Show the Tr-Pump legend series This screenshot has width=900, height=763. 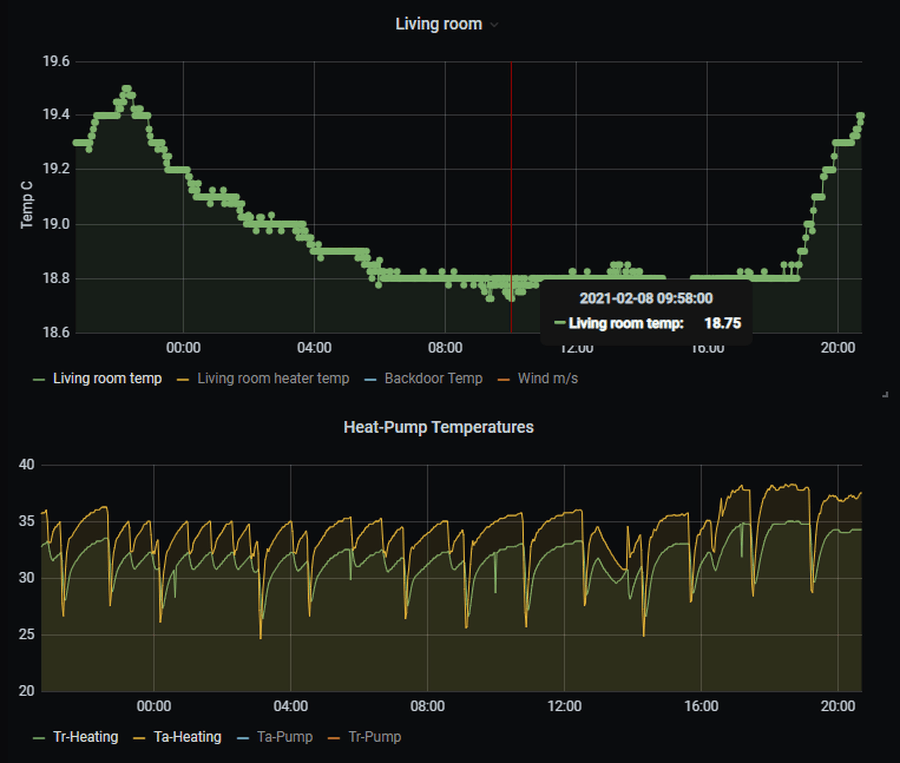pos(375,737)
